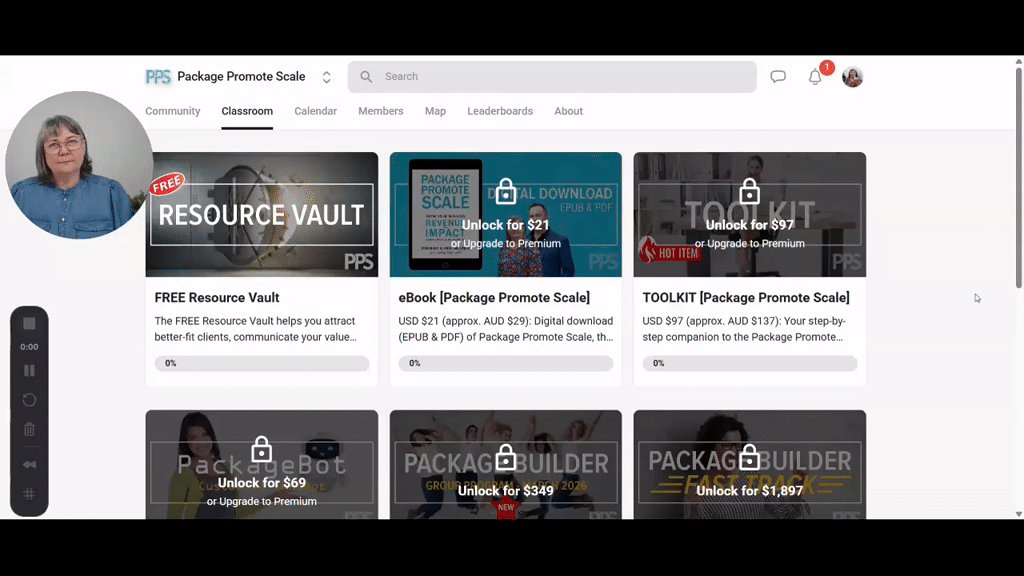The image size is (1024, 576).
Task: Stop the screen recording
Action: click(29, 324)
